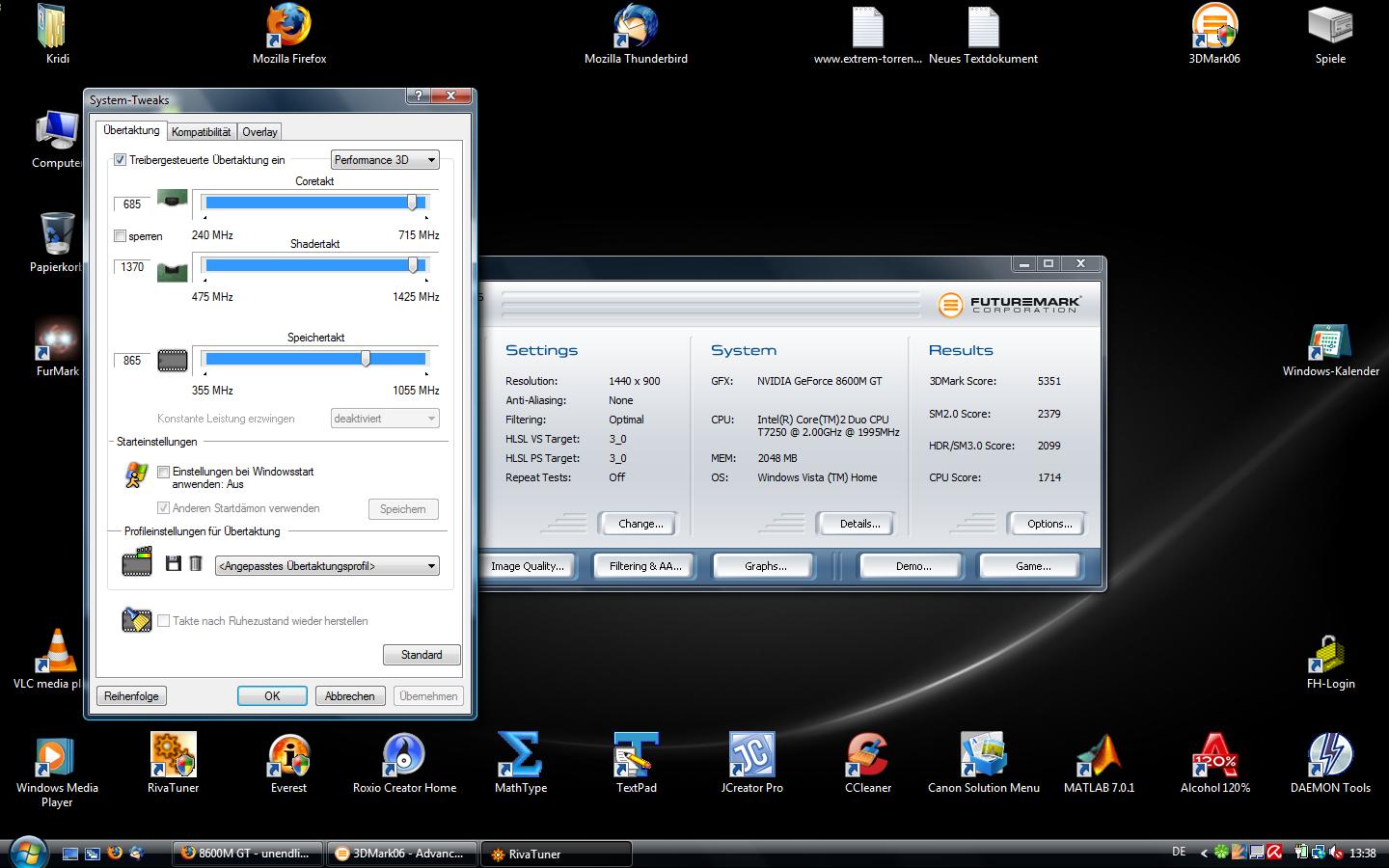This screenshot has width=1389, height=868.
Task: Click the Reihenfolge button
Action: point(131,696)
